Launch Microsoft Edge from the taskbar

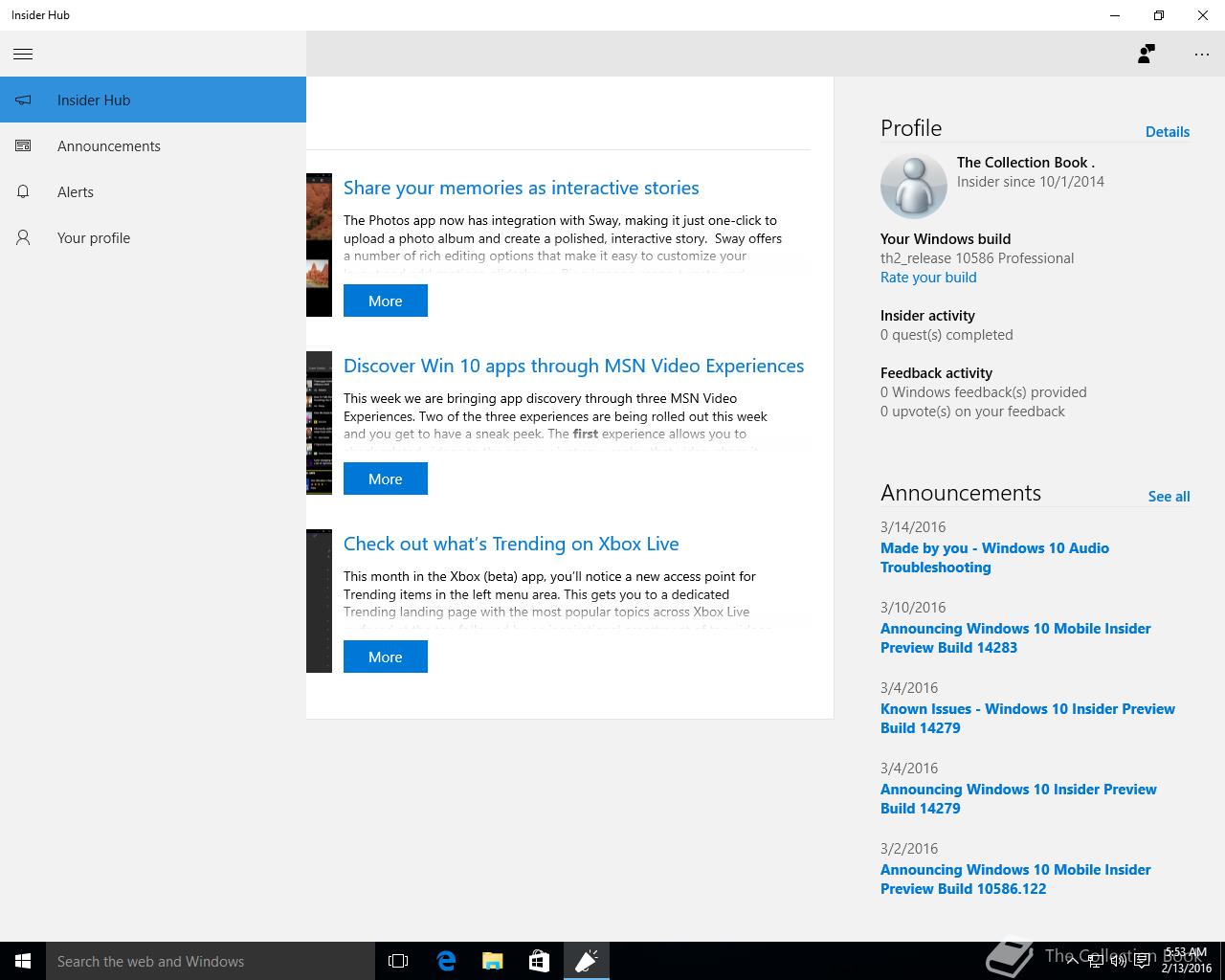click(x=446, y=961)
